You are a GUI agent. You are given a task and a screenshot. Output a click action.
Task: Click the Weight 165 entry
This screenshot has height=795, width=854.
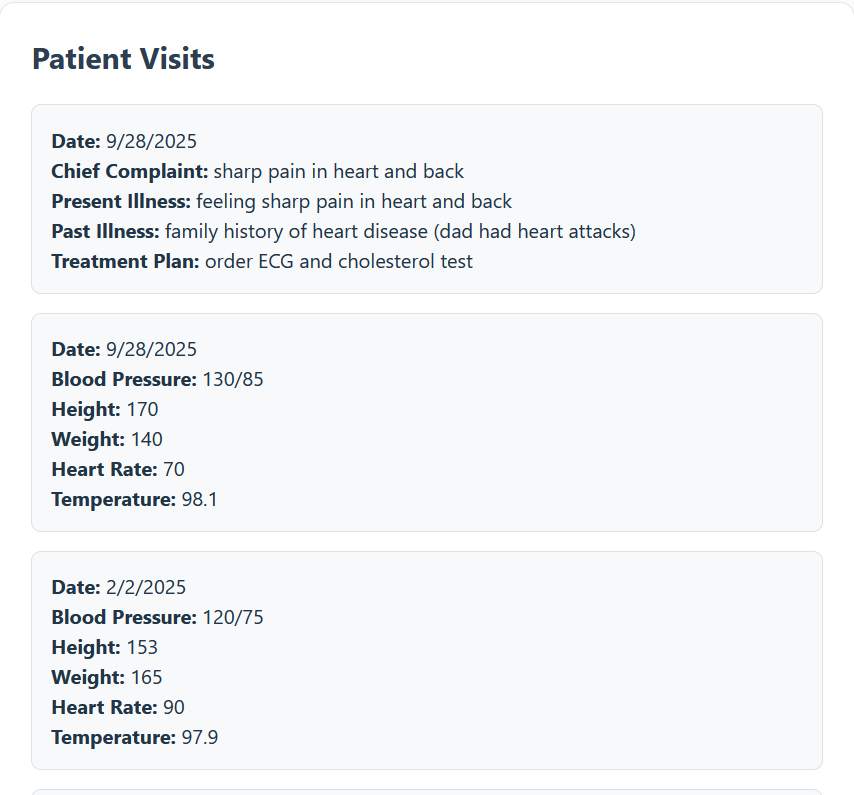pyautogui.click(x=107, y=677)
